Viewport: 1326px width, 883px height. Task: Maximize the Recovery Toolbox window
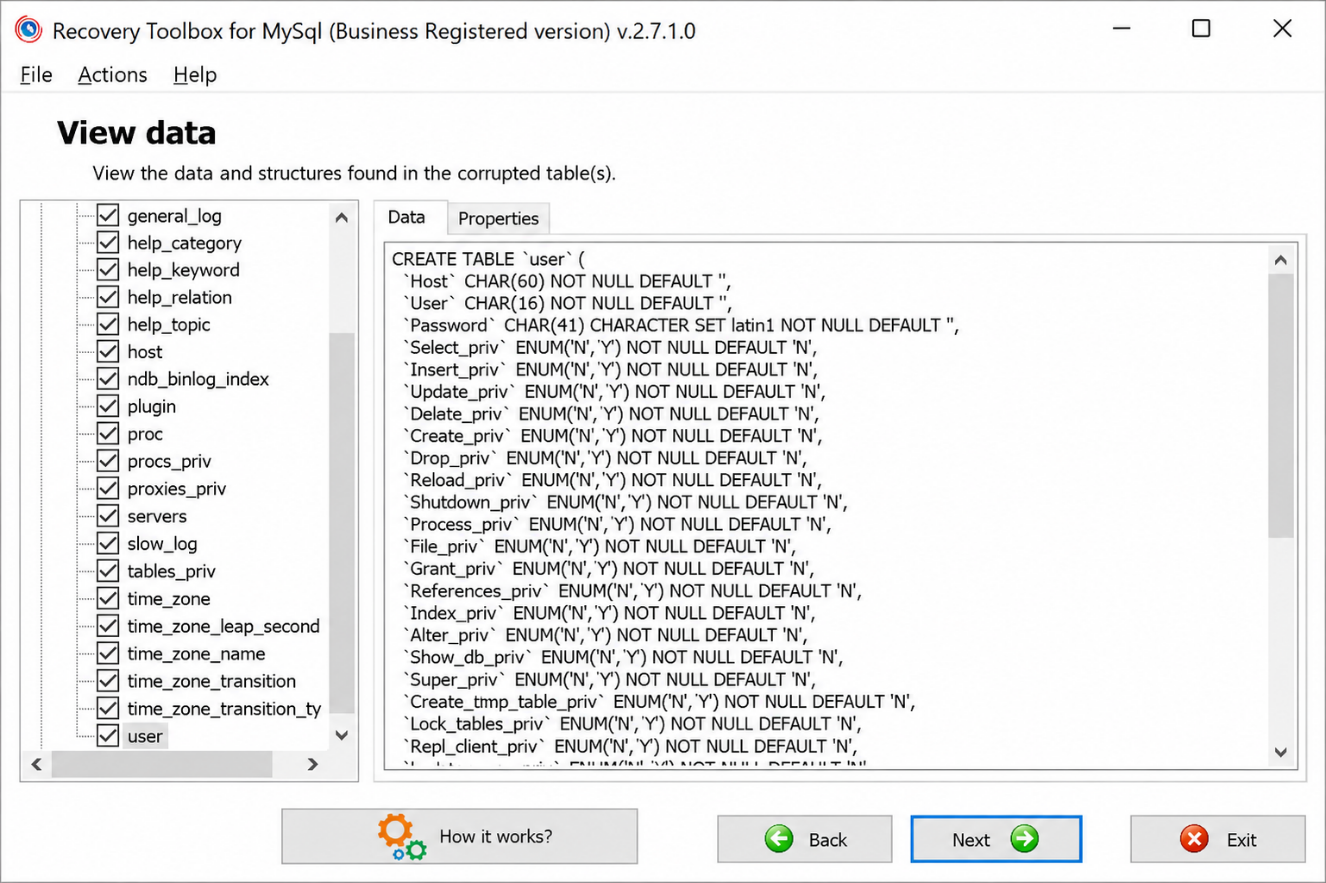1201,29
